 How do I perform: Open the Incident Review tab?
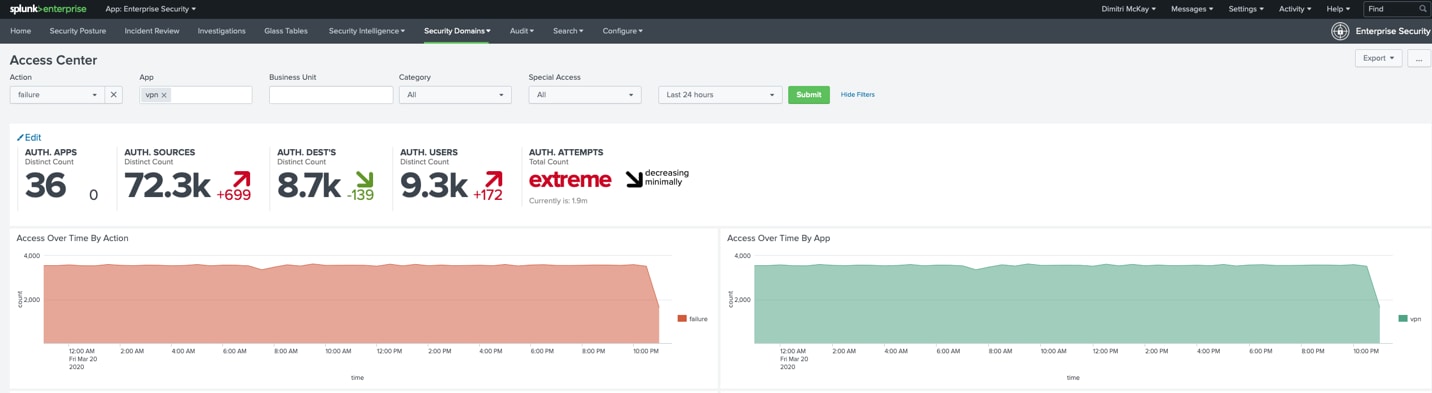pyautogui.click(x=152, y=31)
